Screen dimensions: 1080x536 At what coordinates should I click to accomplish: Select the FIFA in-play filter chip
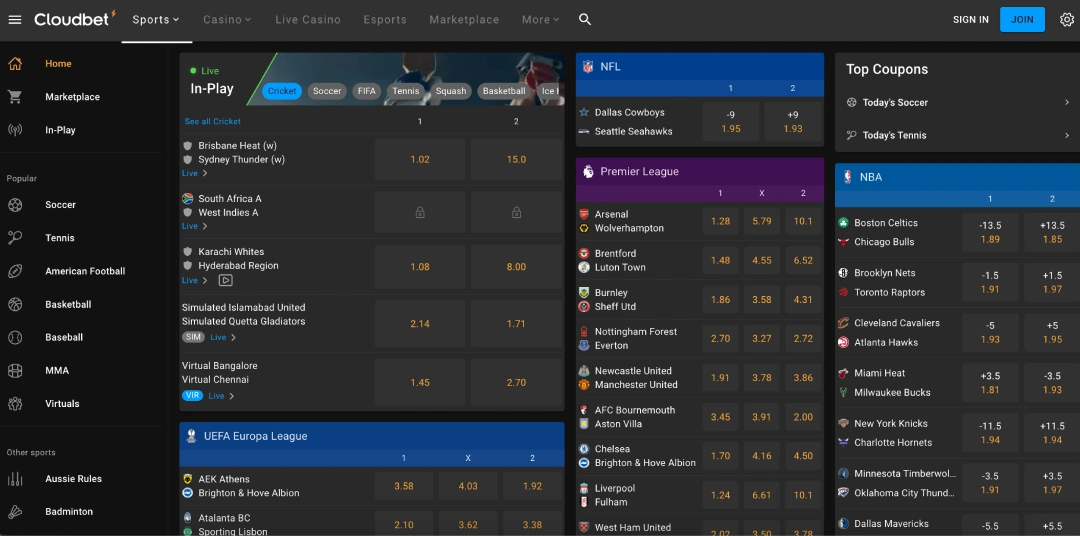tap(367, 91)
